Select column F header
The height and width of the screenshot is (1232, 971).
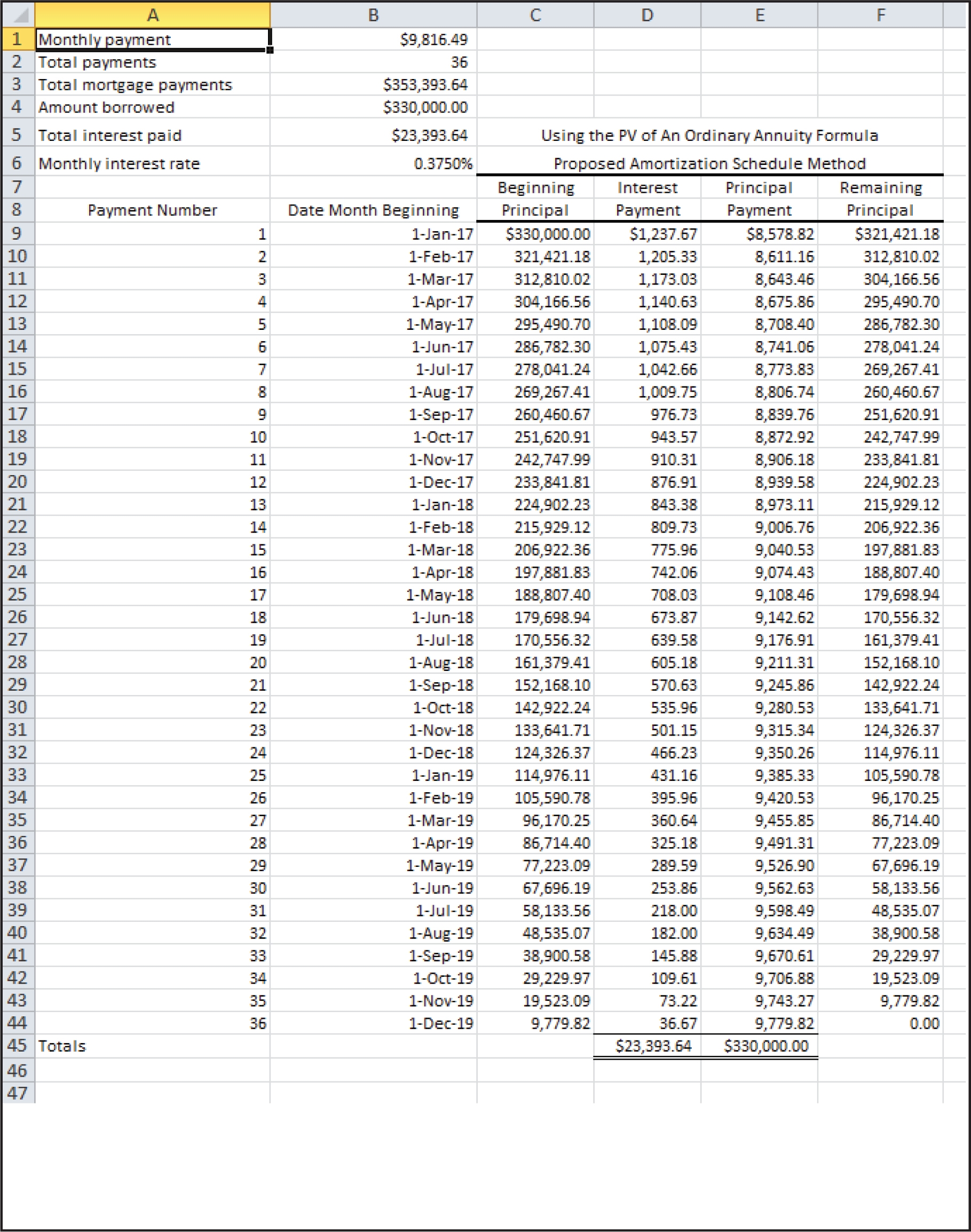880,15
